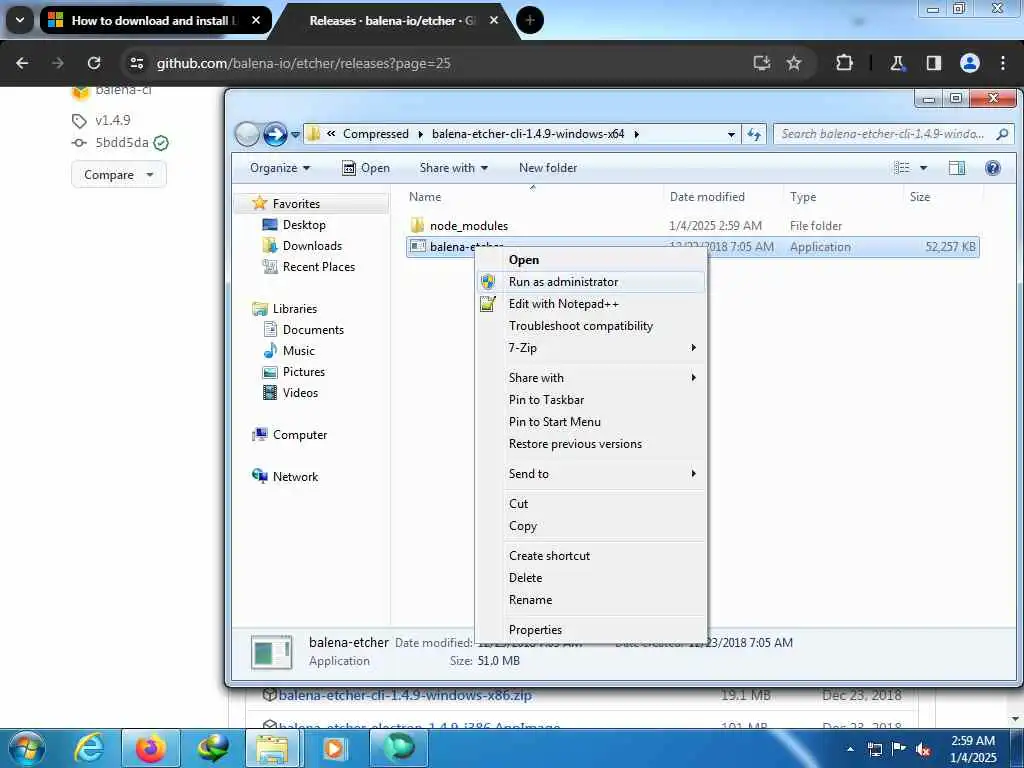Sort by Name column header

pyautogui.click(x=532, y=197)
